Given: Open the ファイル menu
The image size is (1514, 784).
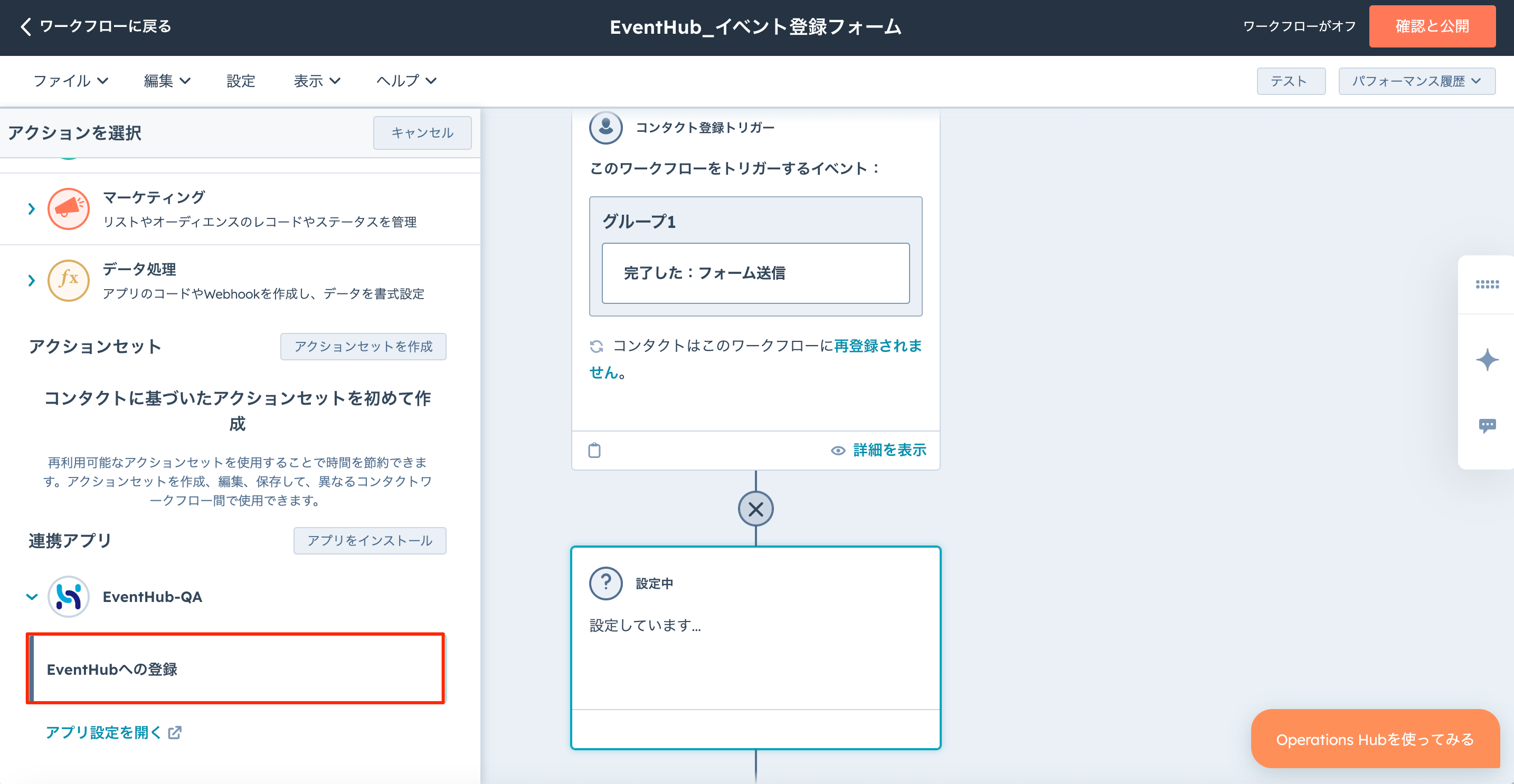Looking at the screenshot, I should tap(71, 81).
